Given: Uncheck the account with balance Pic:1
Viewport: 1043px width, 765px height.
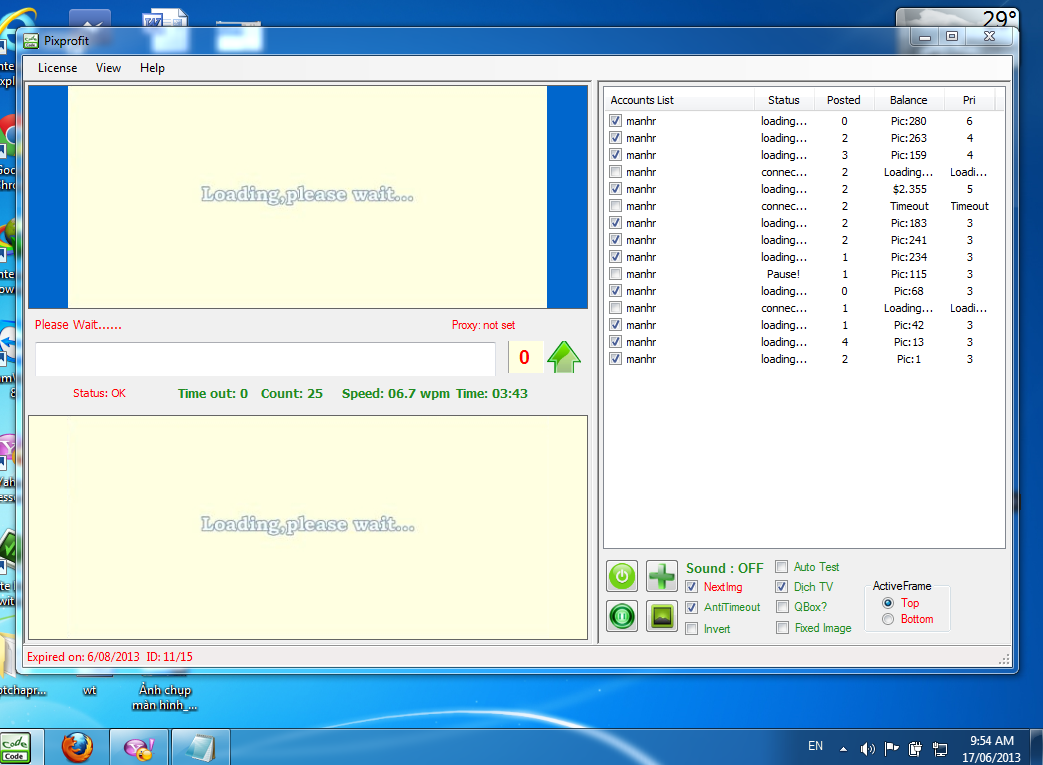Looking at the screenshot, I should coord(615,359).
